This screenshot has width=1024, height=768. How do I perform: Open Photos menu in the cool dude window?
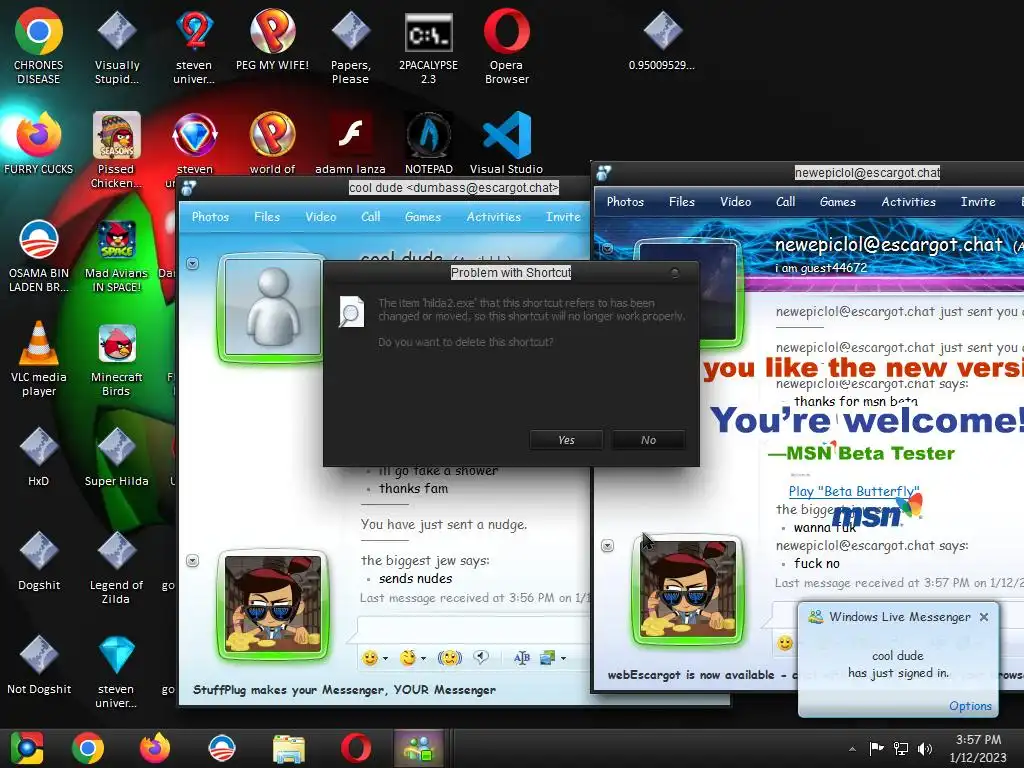[210, 217]
